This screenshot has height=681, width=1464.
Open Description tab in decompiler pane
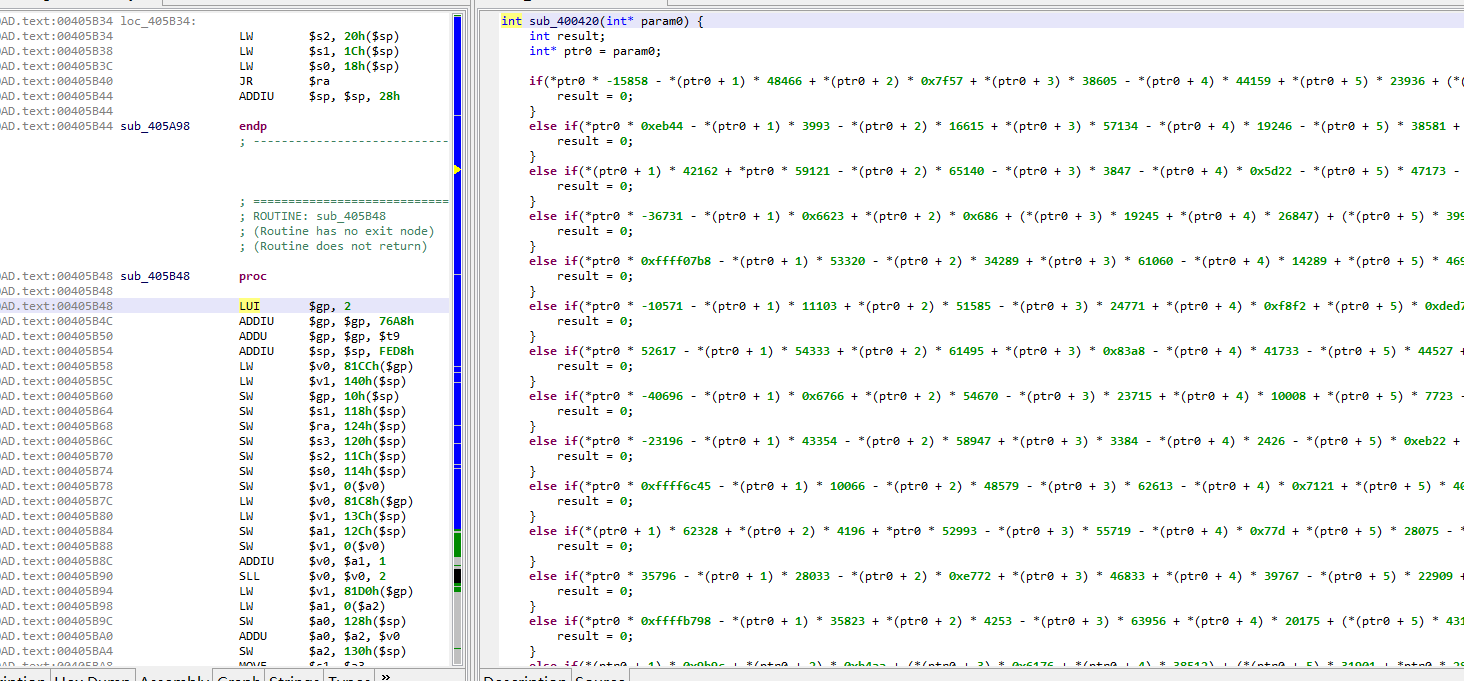[x=525, y=677]
